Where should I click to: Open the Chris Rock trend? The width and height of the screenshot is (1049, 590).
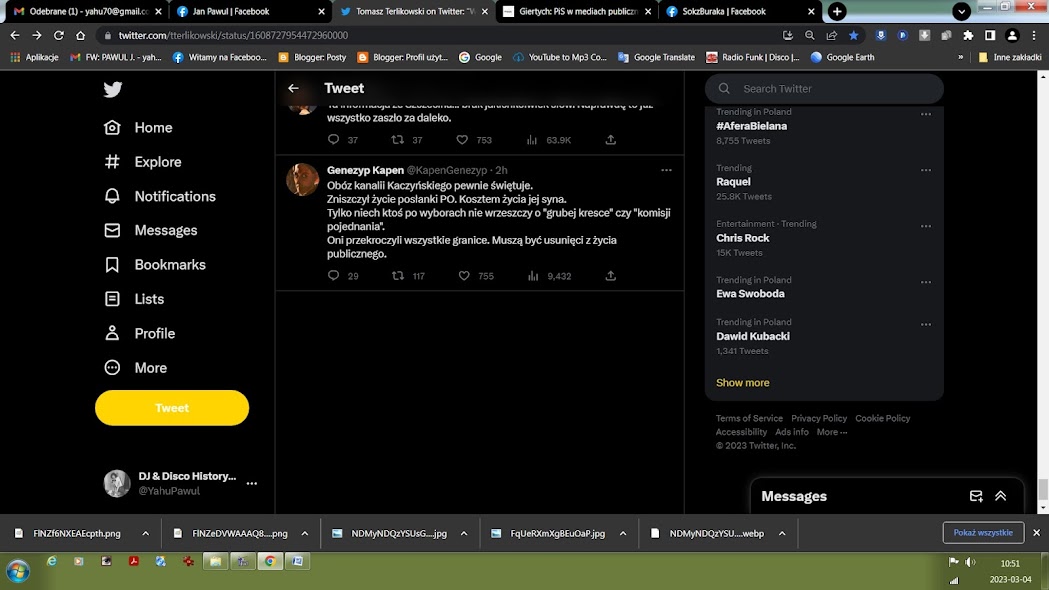(743, 238)
